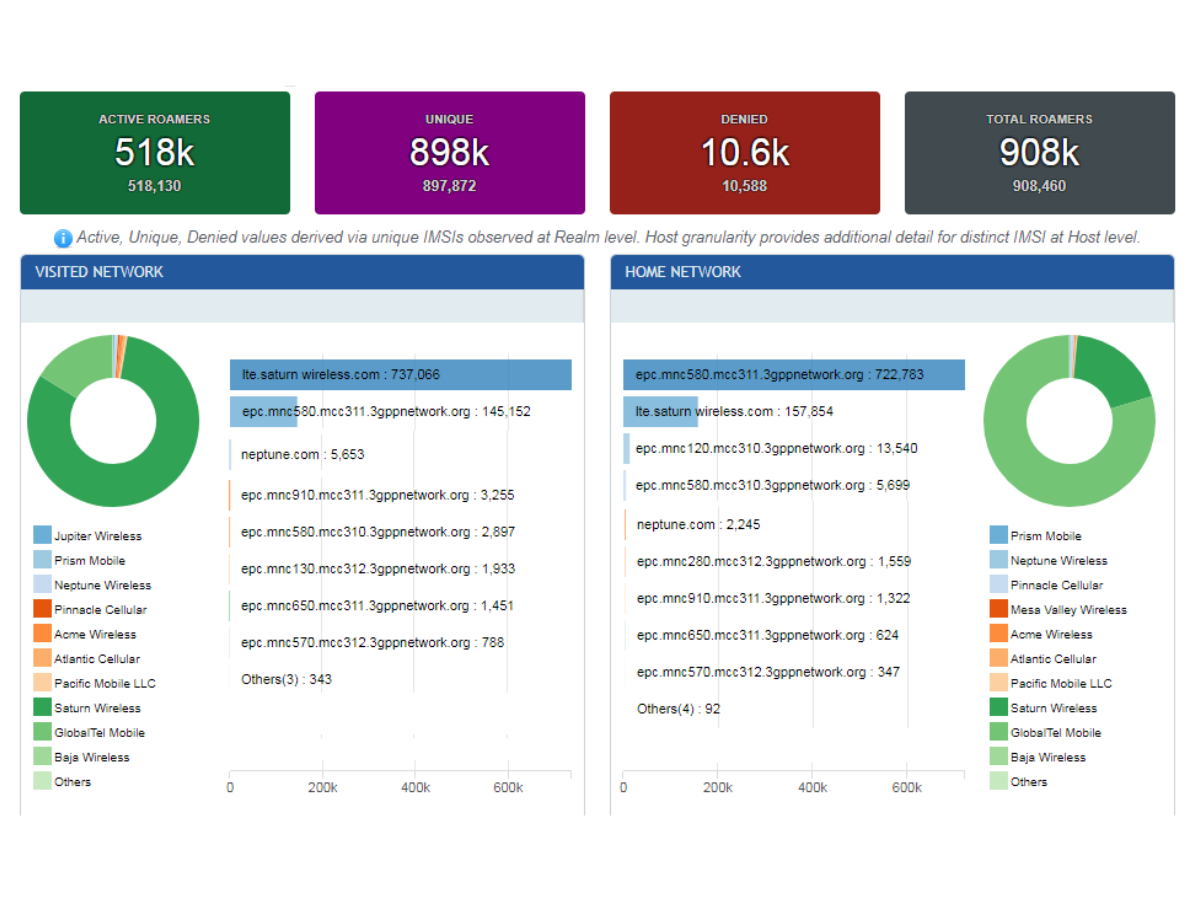Toggle GlobalTel Mobile legend swatch in Home Network
The image size is (1200, 900).
click(x=999, y=732)
